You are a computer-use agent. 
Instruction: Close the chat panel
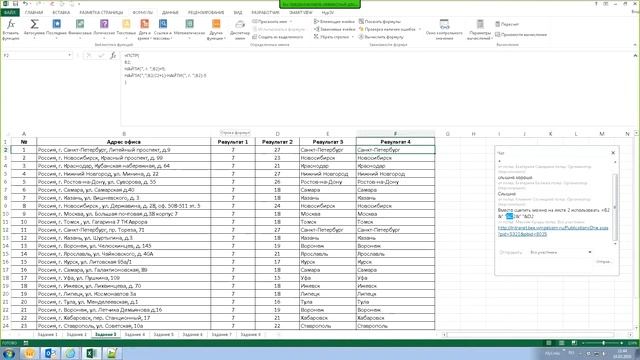click(x=613, y=153)
